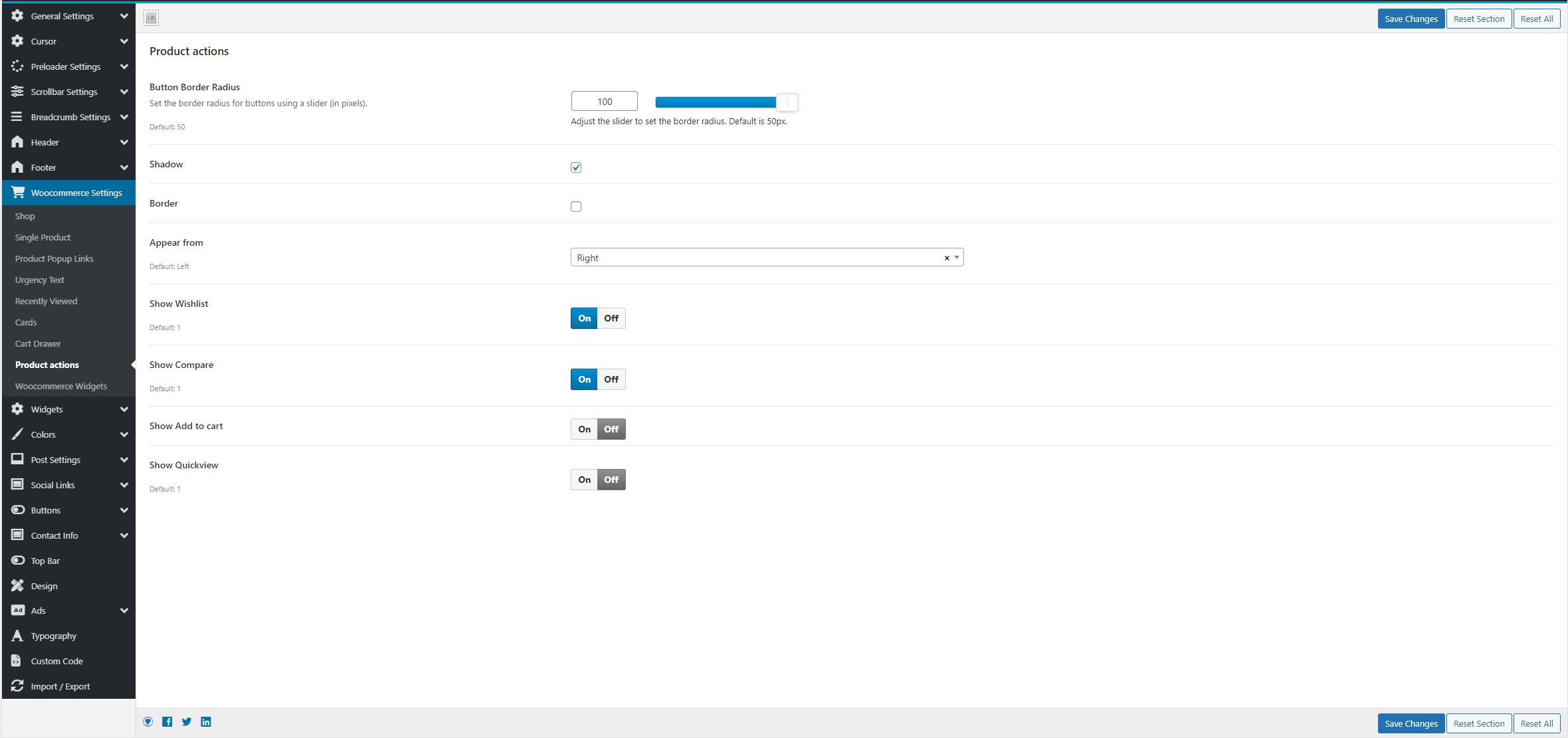
Task: Enable the Border checkbox
Action: click(576, 207)
